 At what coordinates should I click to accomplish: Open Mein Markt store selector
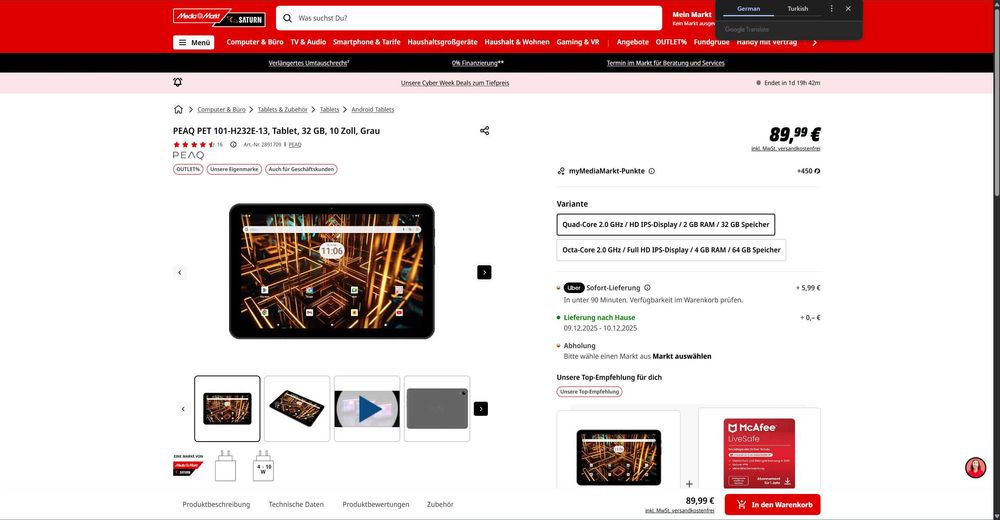pyautogui.click(x=693, y=19)
